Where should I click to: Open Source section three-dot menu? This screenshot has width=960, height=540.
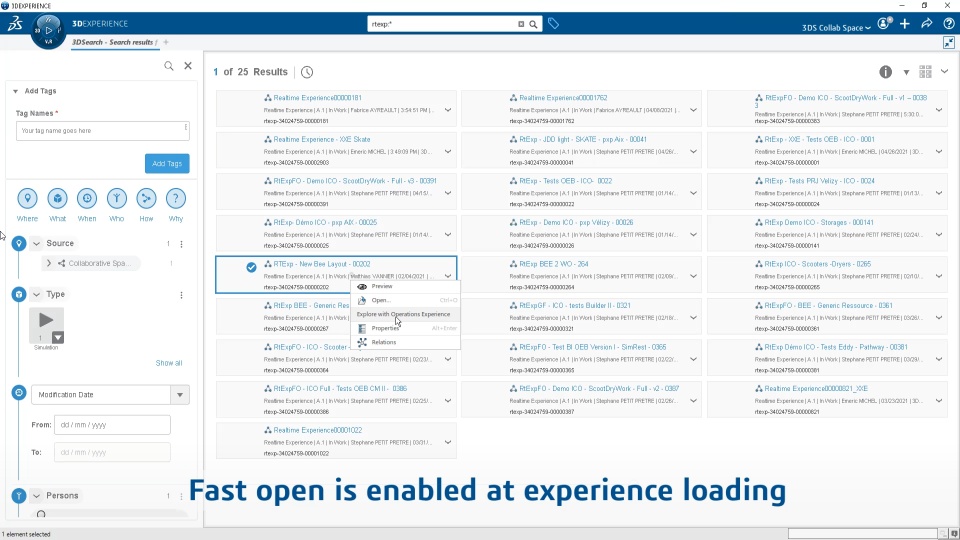pos(181,244)
